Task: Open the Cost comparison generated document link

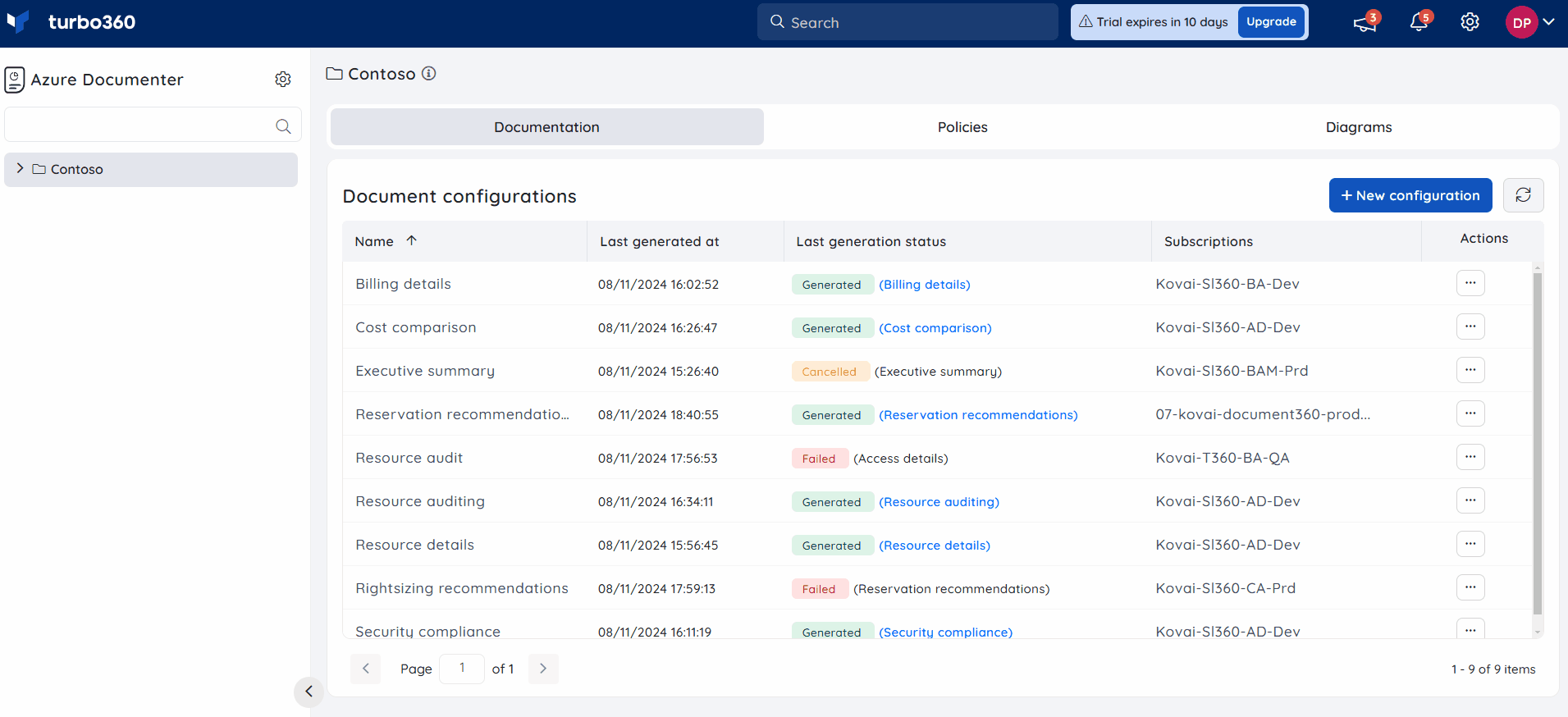Action: pos(935,328)
